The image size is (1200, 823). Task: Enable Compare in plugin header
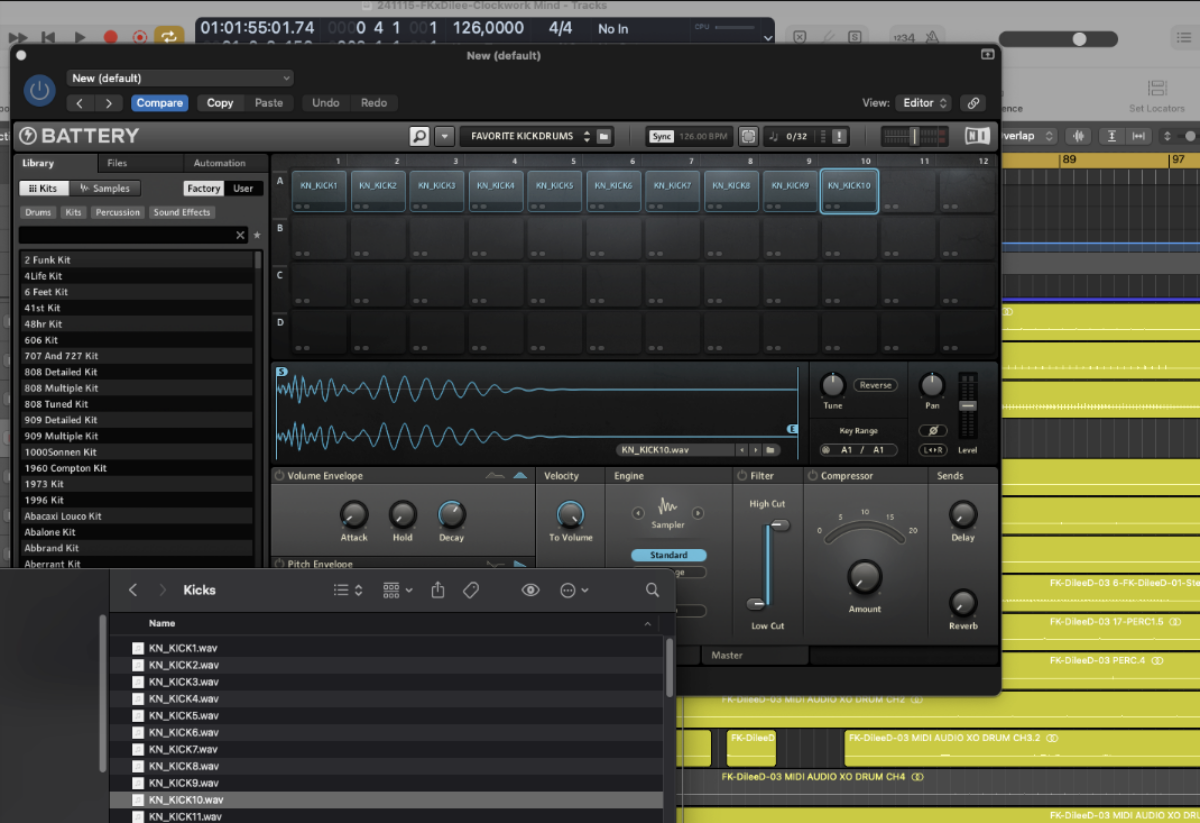pyautogui.click(x=160, y=103)
